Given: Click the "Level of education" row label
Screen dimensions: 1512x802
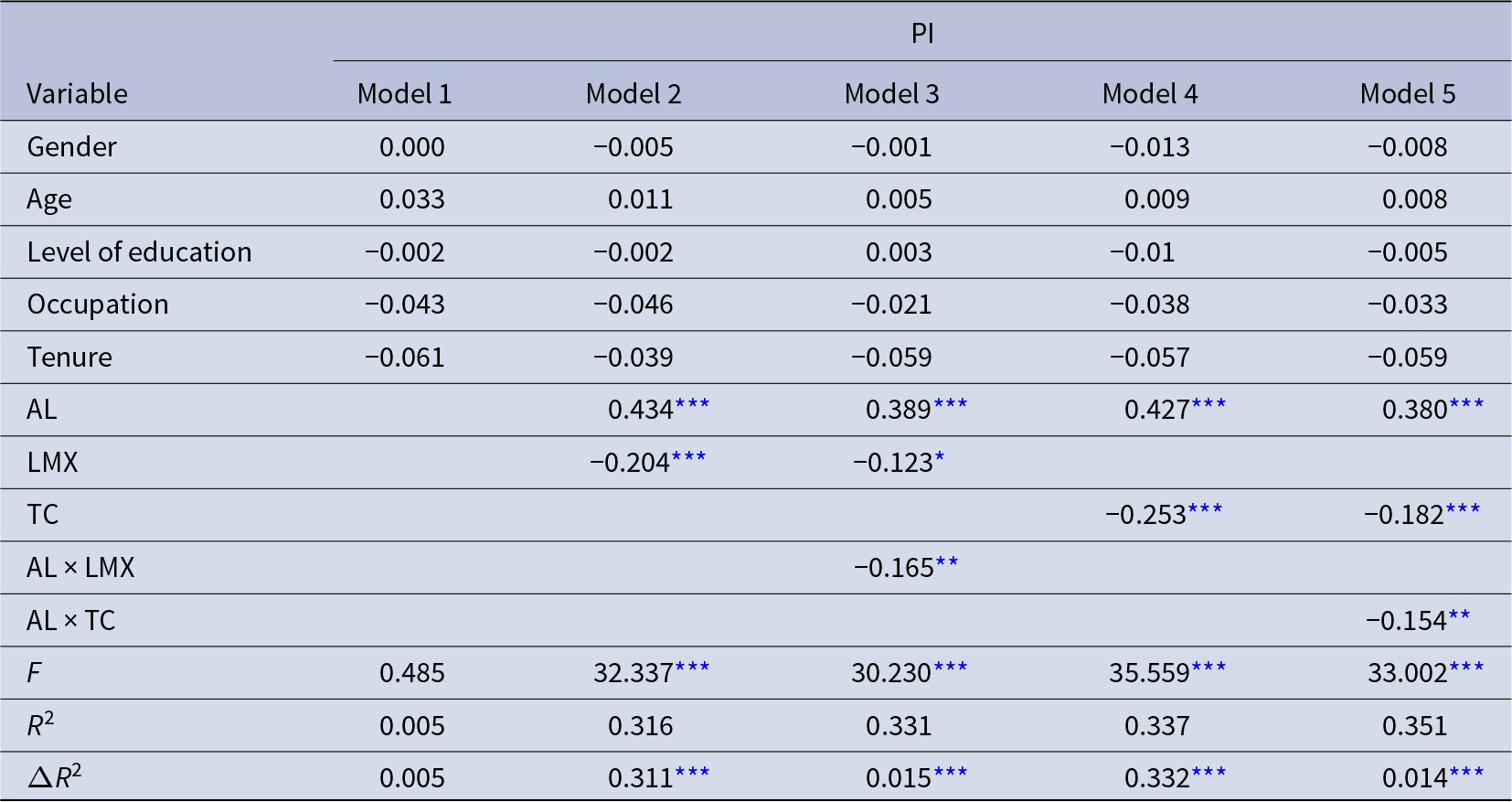Looking at the screenshot, I should pyautogui.click(x=139, y=252).
